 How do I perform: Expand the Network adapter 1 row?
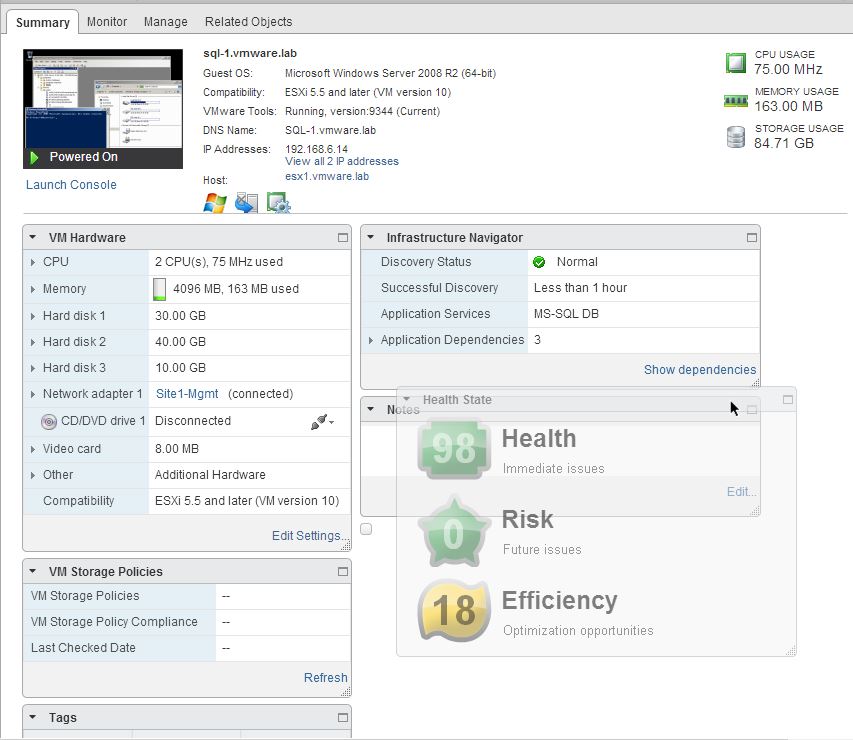(x=33, y=394)
